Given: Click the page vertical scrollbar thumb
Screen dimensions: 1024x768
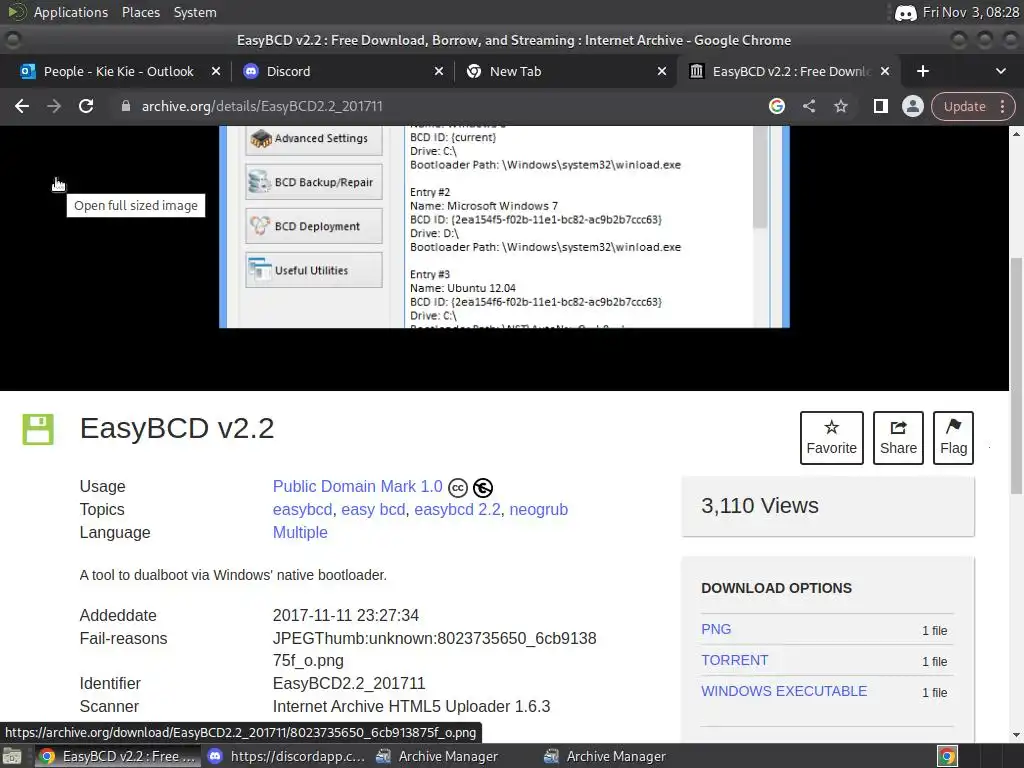Looking at the screenshot, I should coord(1016,376).
